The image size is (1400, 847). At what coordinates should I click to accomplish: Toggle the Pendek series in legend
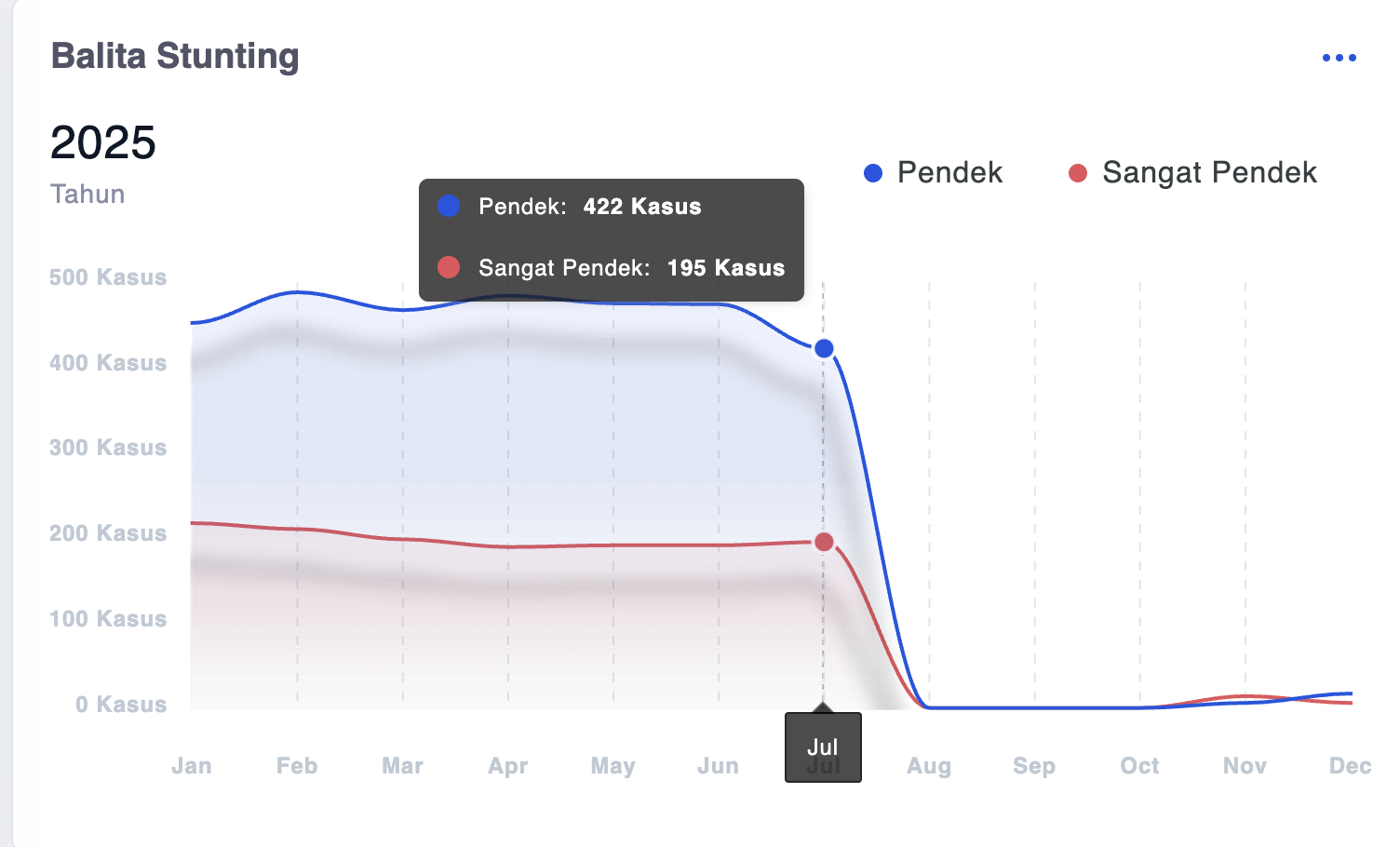[934, 172]
